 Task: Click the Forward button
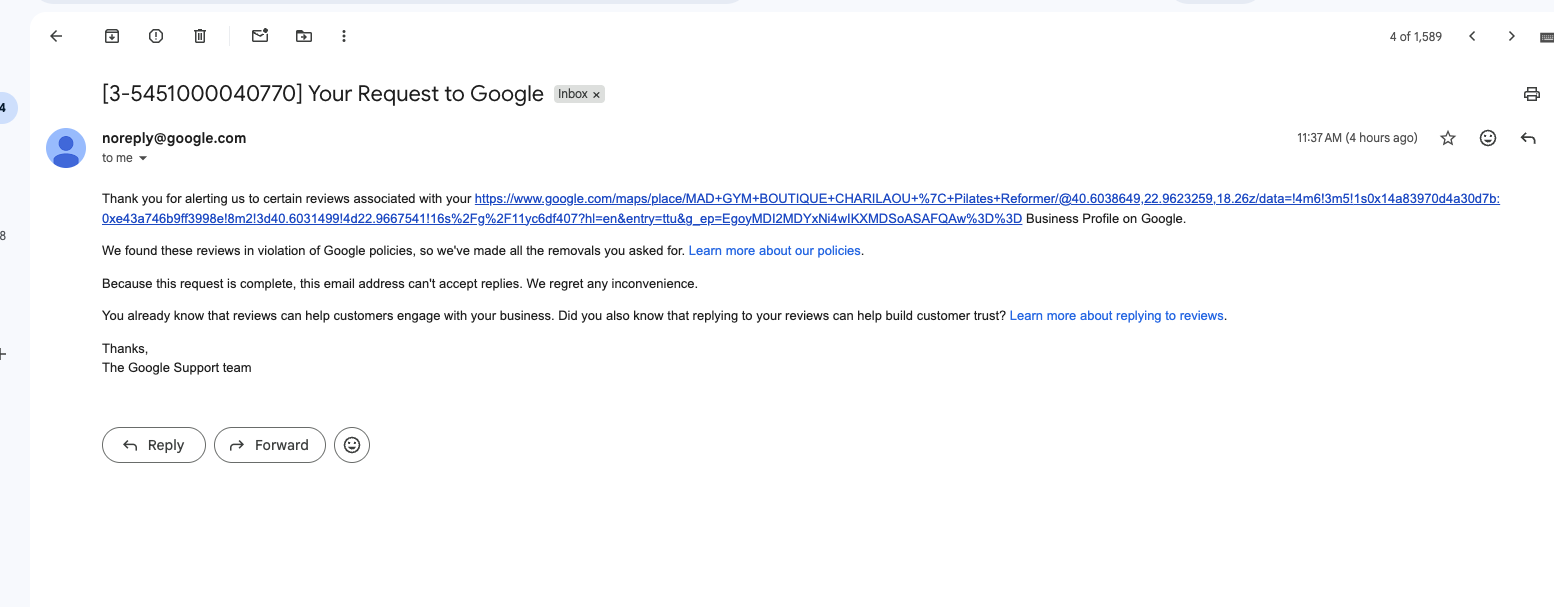pos(270,445)
